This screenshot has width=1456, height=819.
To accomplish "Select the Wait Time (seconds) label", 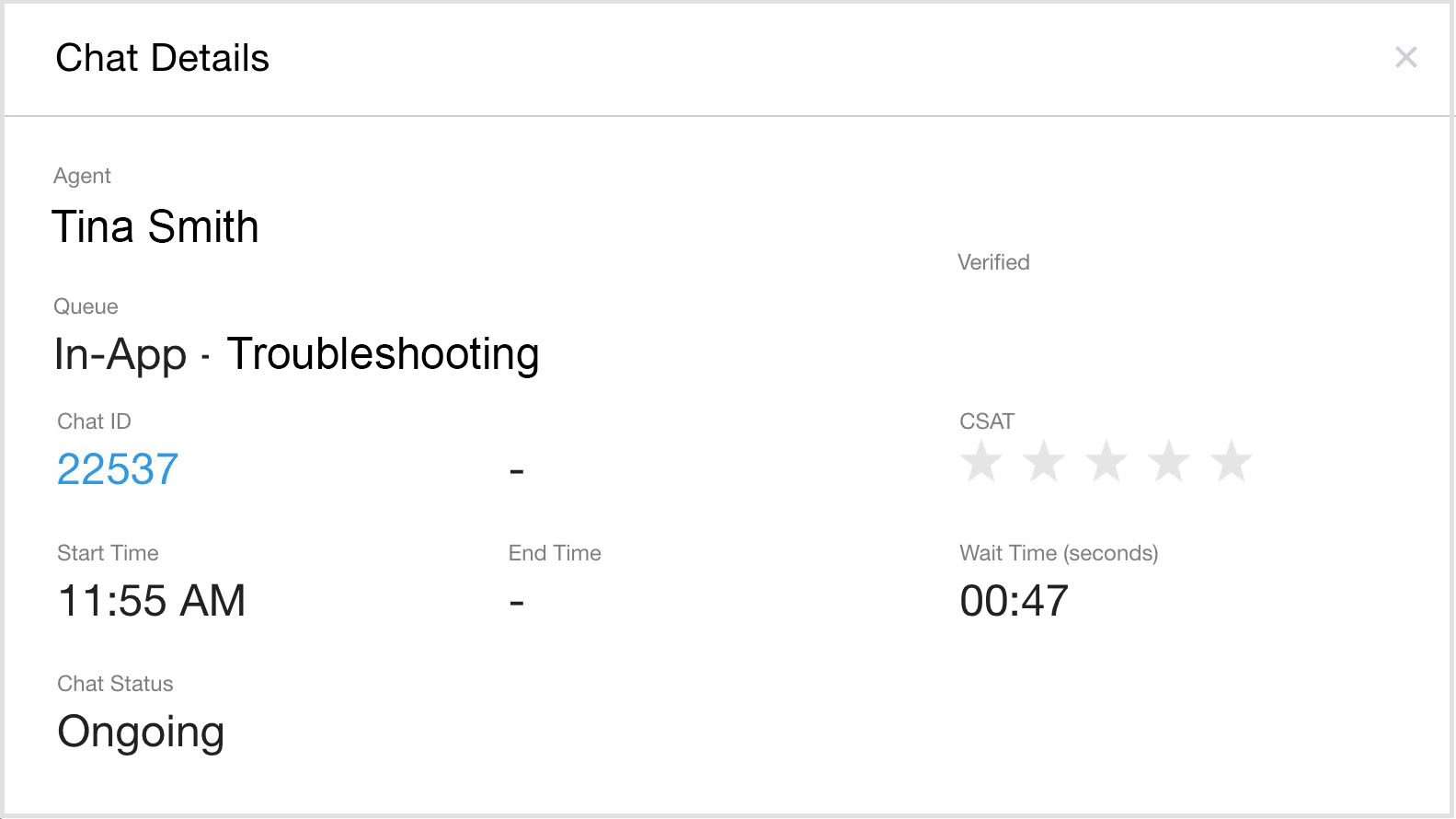I will pos(1059,553).
